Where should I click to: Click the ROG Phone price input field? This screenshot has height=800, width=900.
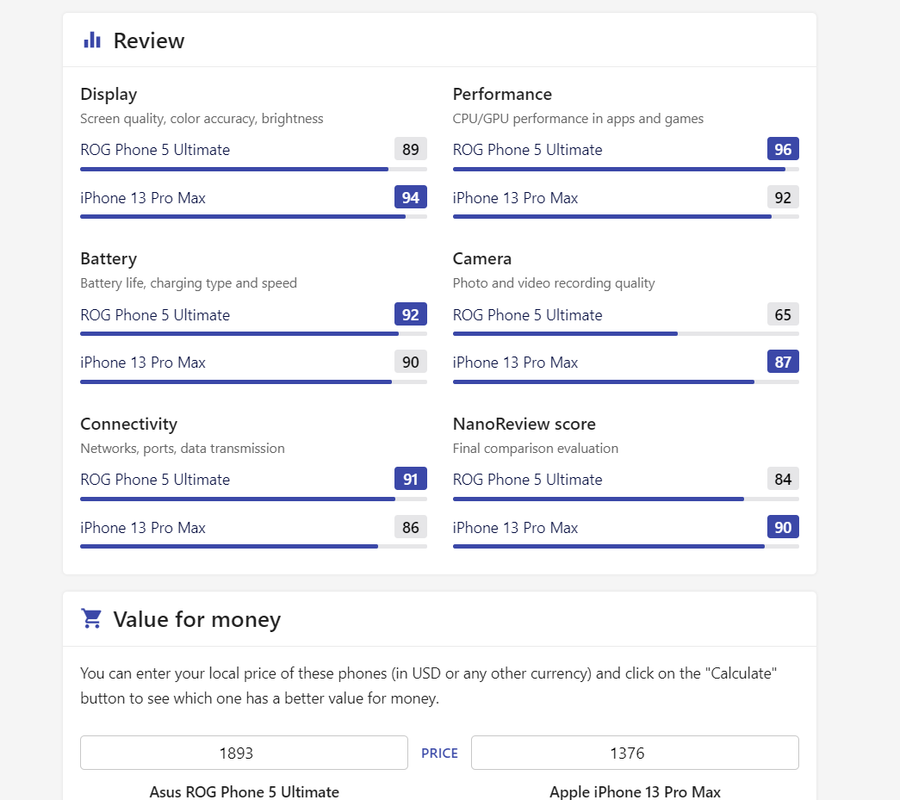pos(244,753)
